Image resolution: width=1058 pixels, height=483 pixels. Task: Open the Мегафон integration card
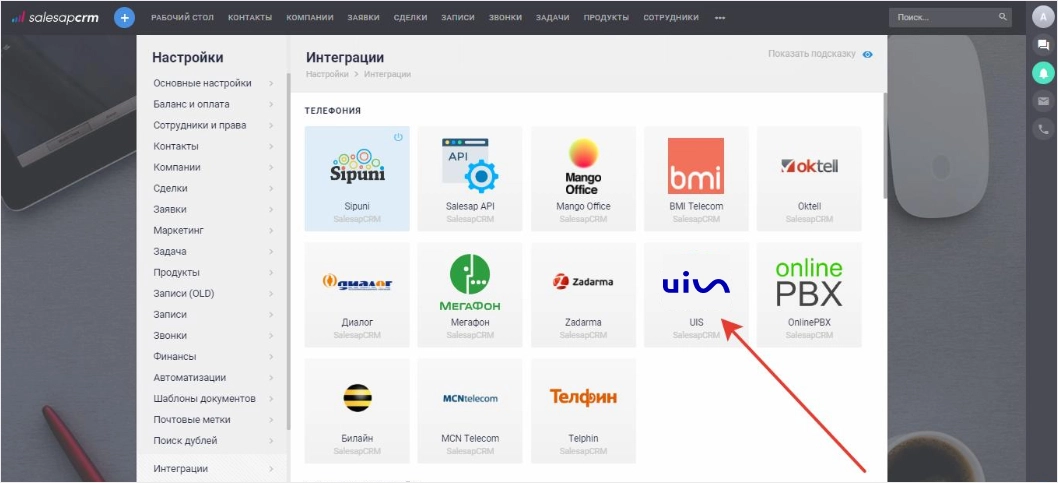tap(470, 295)
